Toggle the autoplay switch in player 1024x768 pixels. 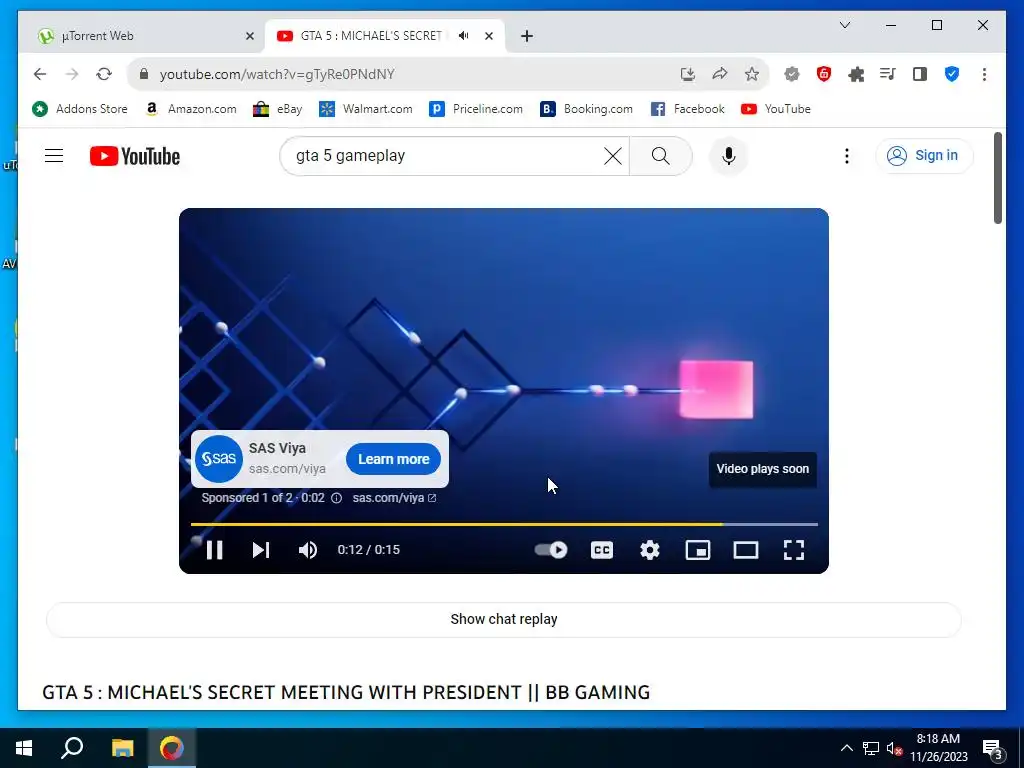pos(551,550)
